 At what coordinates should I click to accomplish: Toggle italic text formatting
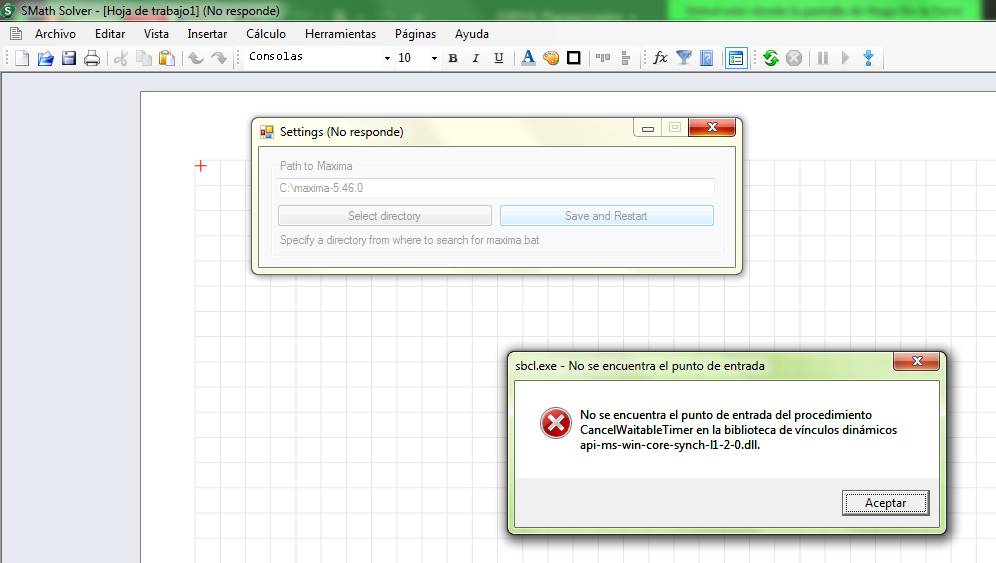pyautogui.click(x=476, y=58)
